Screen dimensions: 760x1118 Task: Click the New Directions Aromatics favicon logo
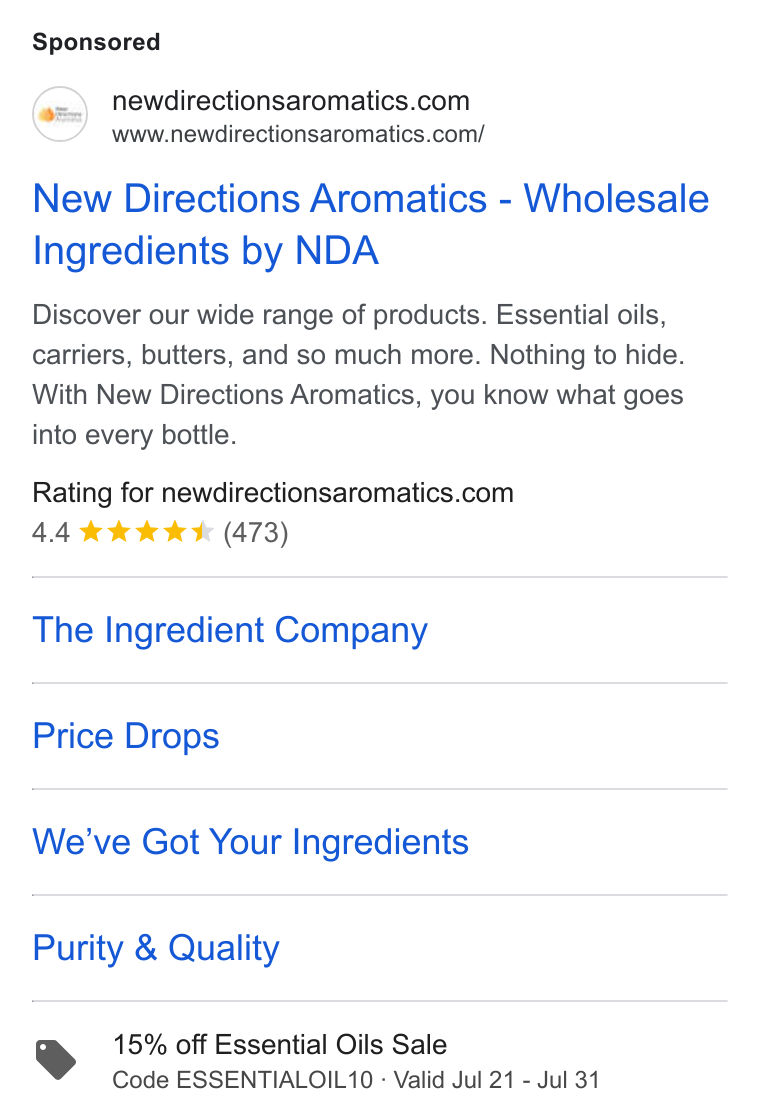(60, 114)
